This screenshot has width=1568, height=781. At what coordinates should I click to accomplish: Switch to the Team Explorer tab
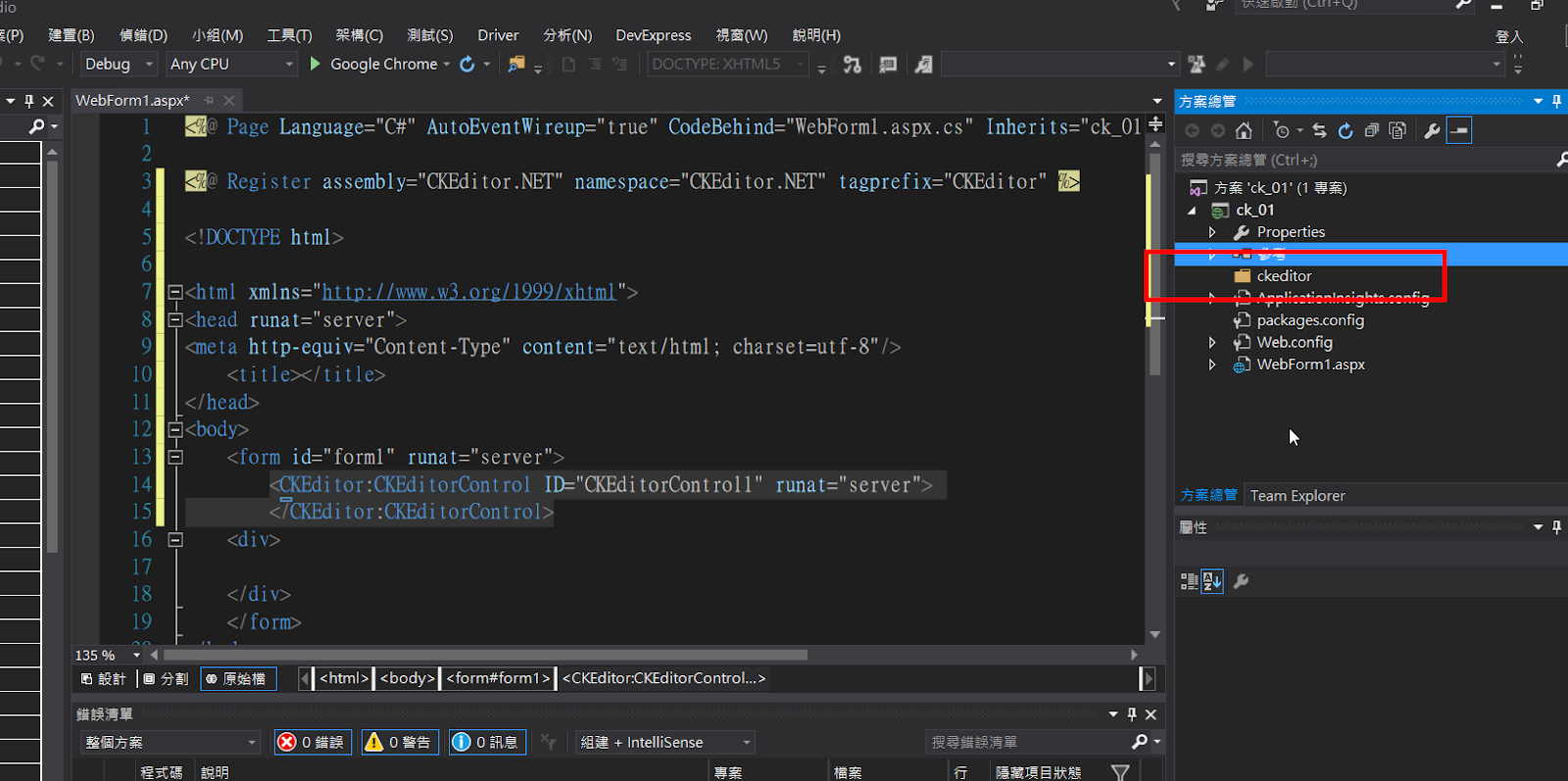tap(1298, 496)
